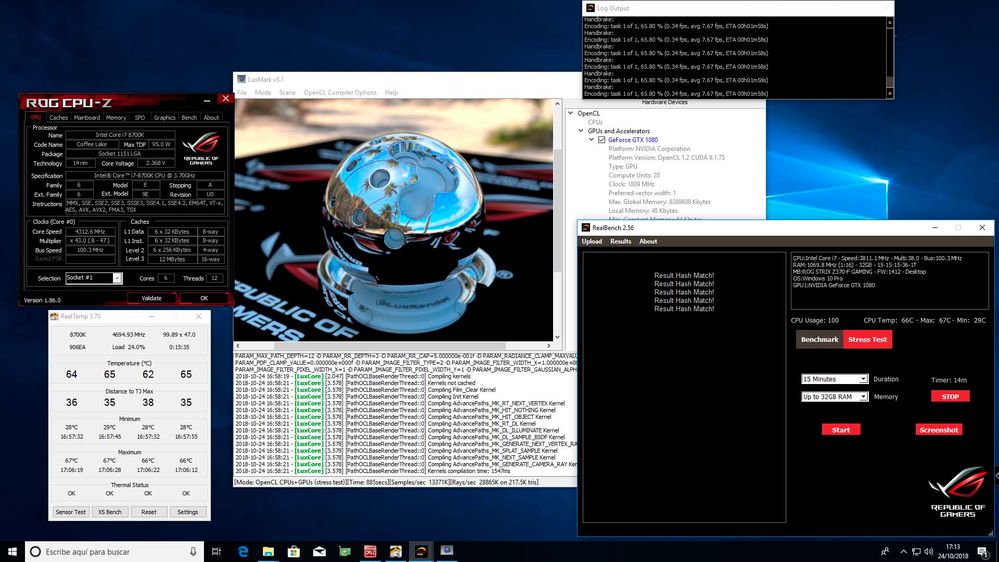Click the Start button in RealBench
The width and height of the screenshot is (999, 562).
(840, 429)
